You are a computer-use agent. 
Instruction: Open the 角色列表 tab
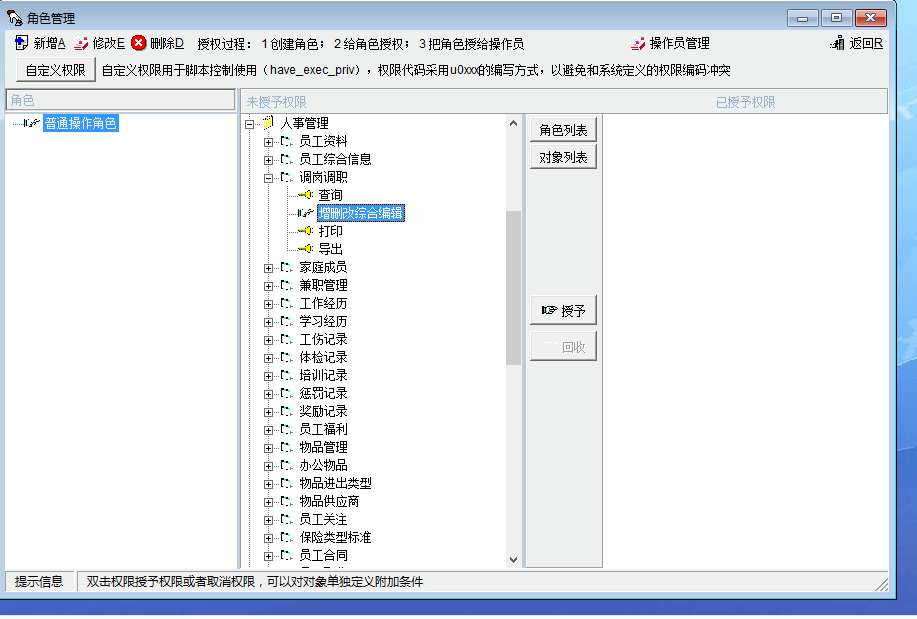click(563, 130)
